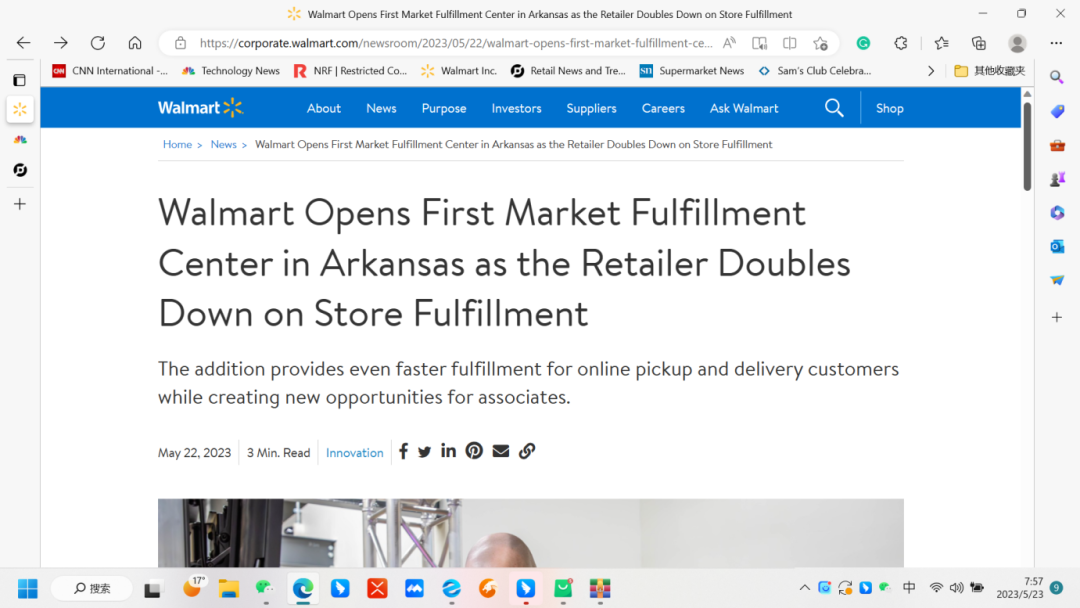Add this page to favorites

tap(820, 43)
